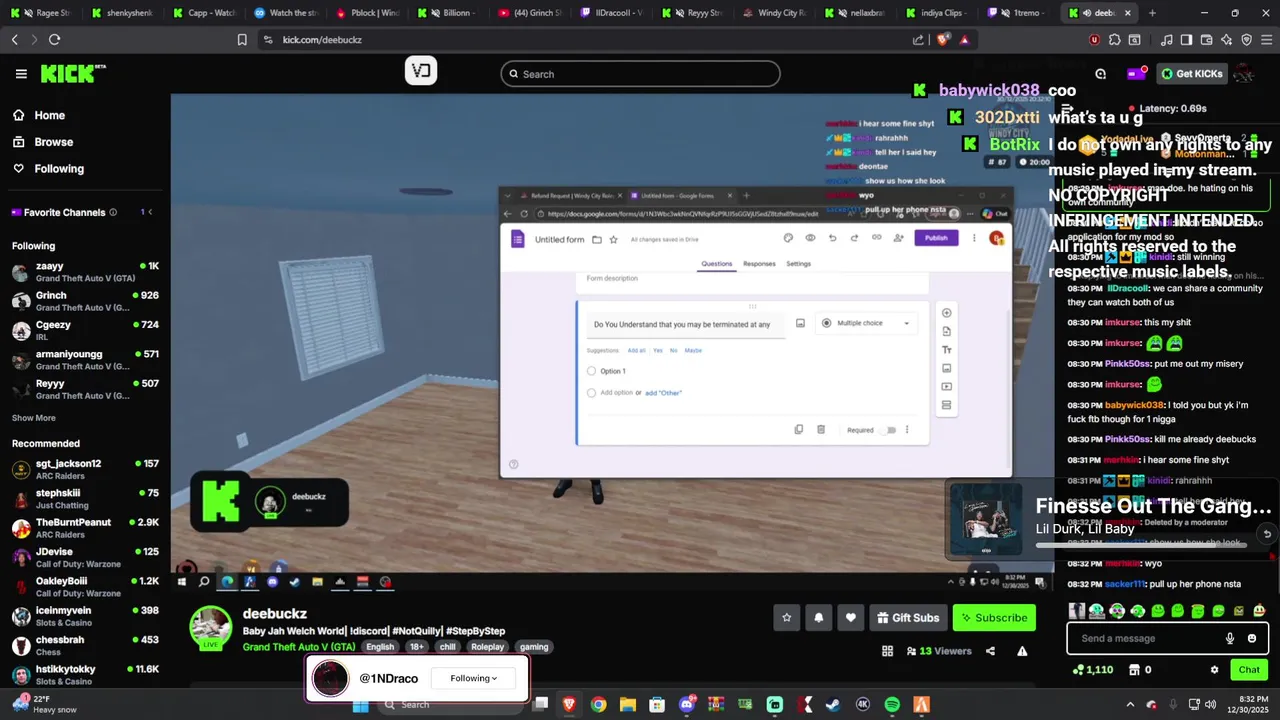Viewport: 1280px width, 720px height.
Task: Click the browser back arrow
Action: [14, 39]
